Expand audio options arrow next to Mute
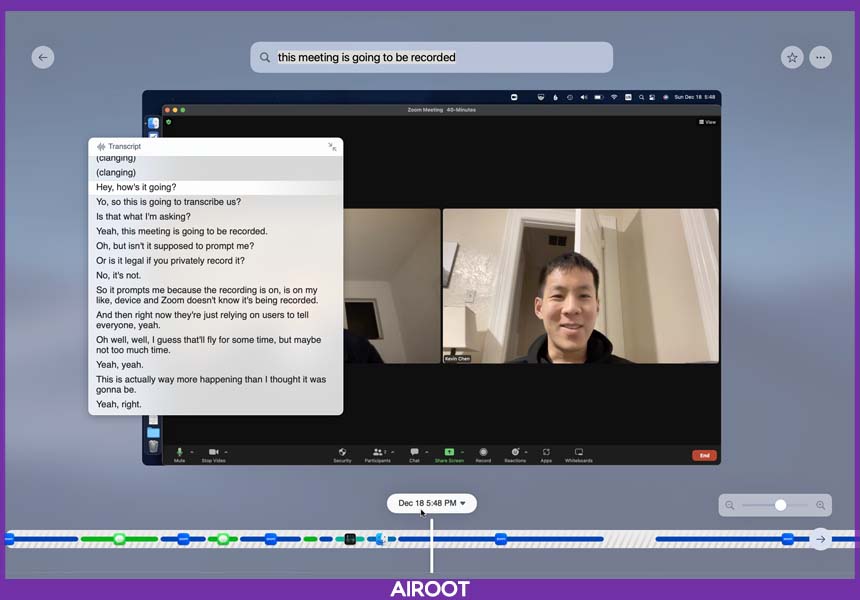Viewport: 860px width, 600px height. pyautogui.click(x=191, y=452)
